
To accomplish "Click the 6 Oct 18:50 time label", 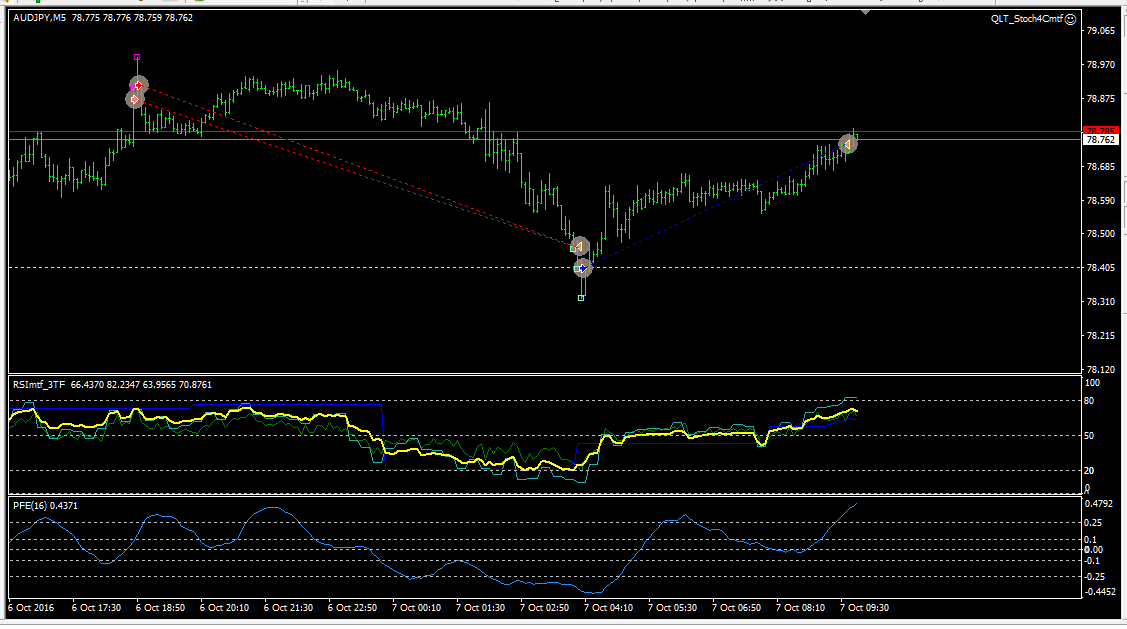I will 160,607.
